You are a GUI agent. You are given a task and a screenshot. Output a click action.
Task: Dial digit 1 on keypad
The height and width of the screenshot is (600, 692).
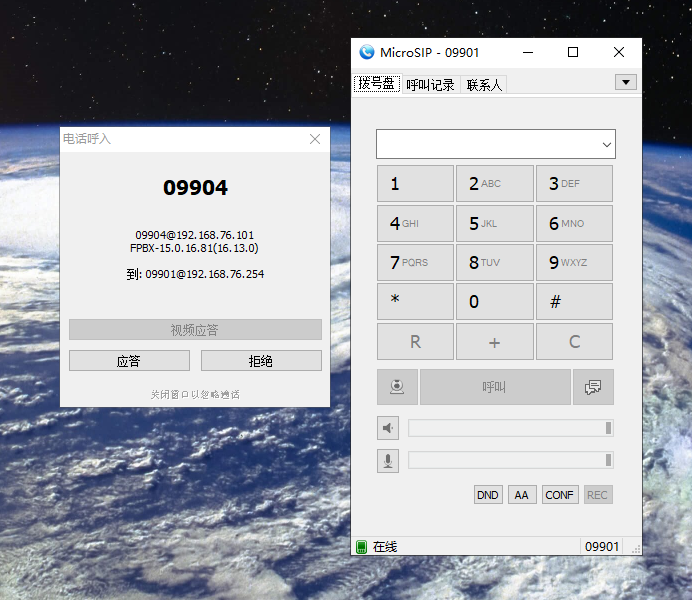click(415, 184)
